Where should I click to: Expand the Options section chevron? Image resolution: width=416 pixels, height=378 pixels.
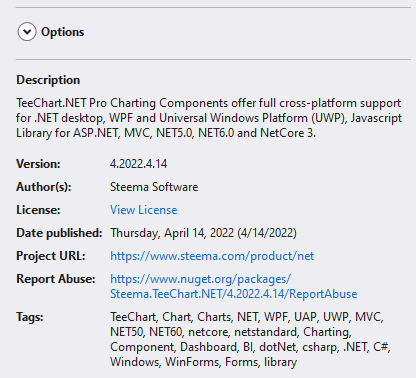tap(27, 32)
